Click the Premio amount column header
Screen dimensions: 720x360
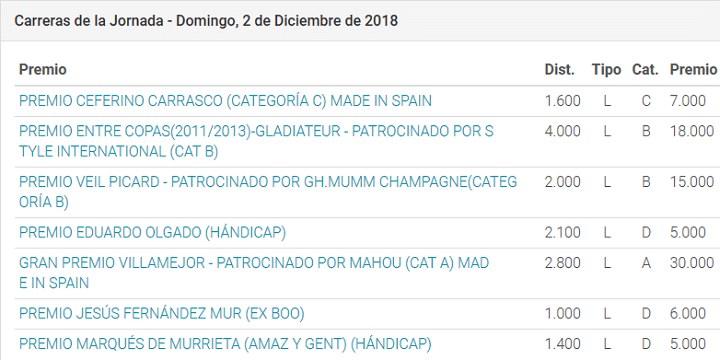click(693, 69)
